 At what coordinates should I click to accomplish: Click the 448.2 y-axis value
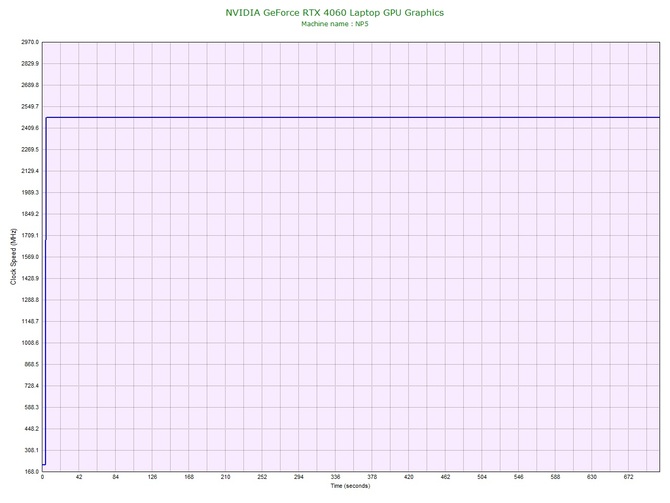coord(31,429)
